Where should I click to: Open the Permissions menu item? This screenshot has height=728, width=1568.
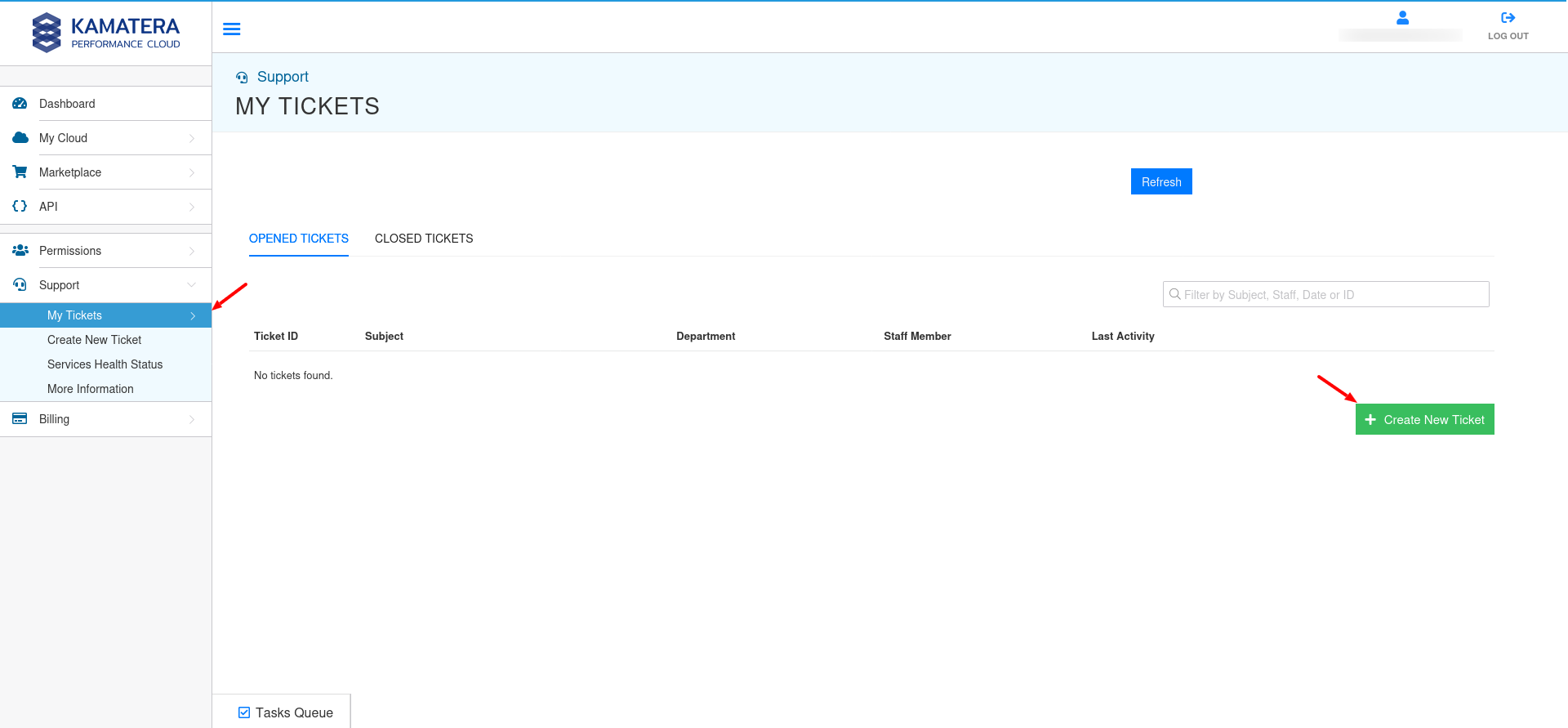pos(106,251)
